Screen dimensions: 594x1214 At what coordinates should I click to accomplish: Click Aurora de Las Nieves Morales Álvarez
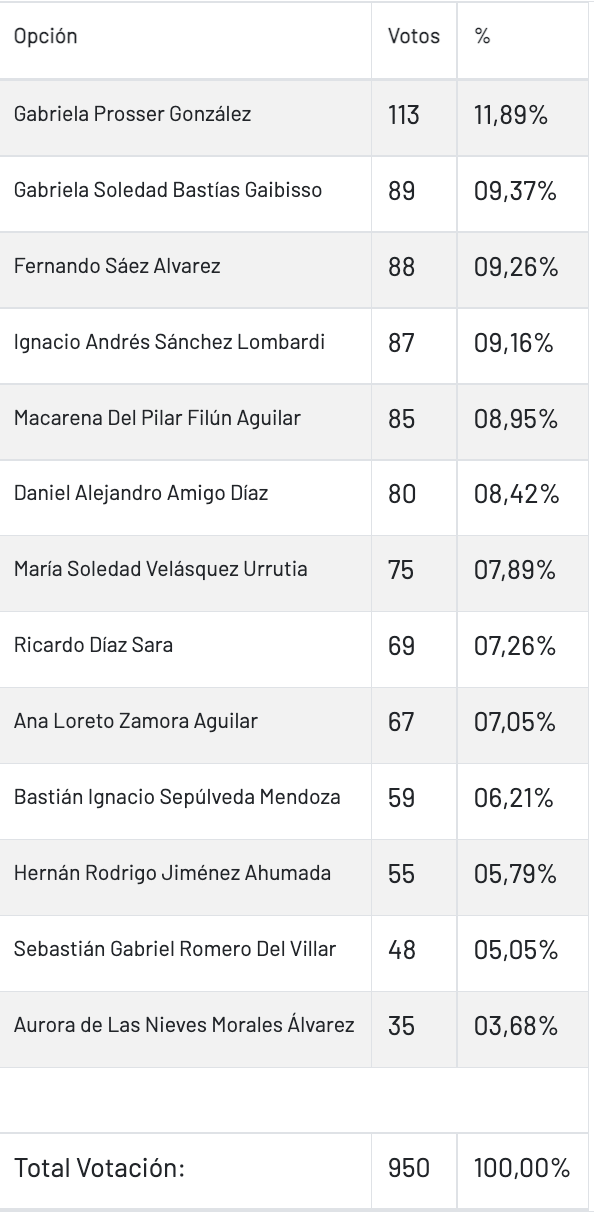point(184,1025)
